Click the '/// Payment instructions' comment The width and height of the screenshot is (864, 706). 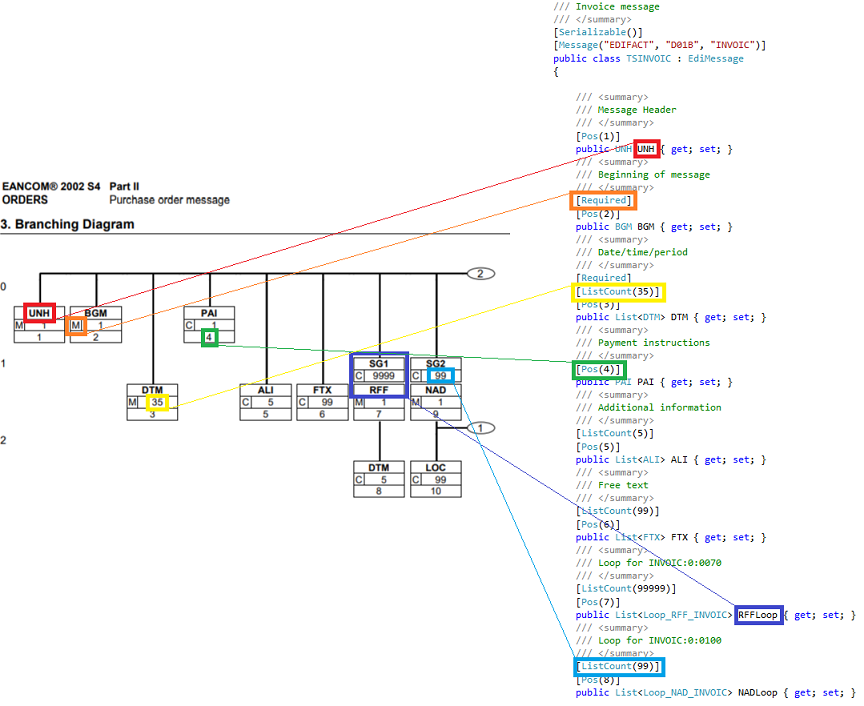643,342
